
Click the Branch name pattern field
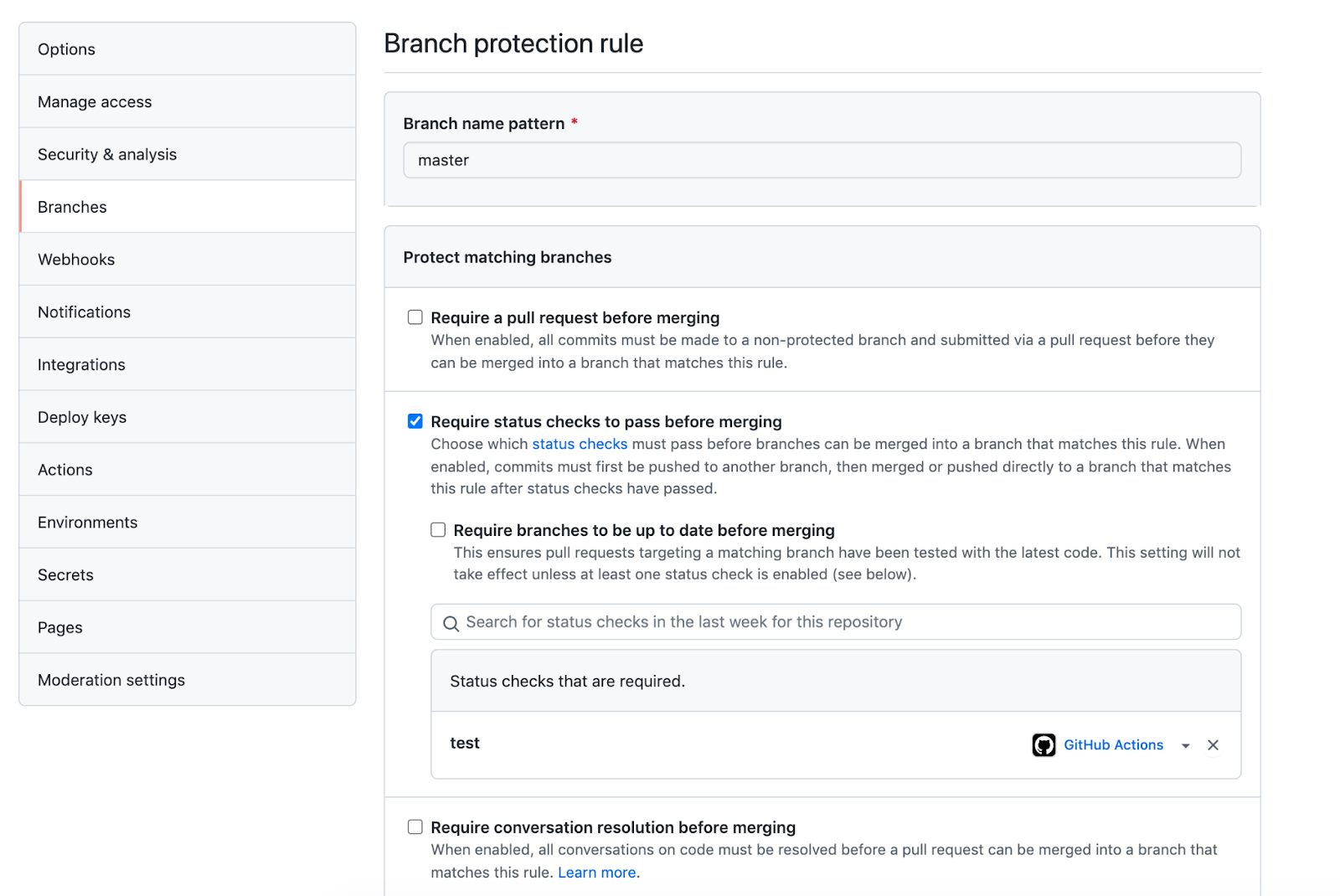tap(822, 160)
